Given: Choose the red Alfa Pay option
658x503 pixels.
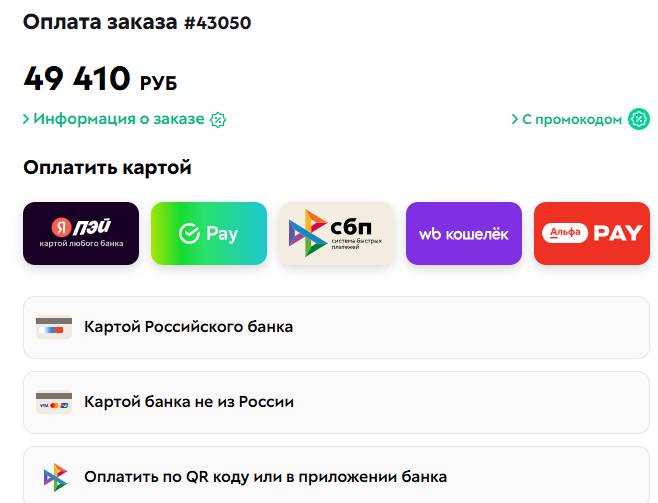Looking at the screenshot, I should click(x=592, y=233).
